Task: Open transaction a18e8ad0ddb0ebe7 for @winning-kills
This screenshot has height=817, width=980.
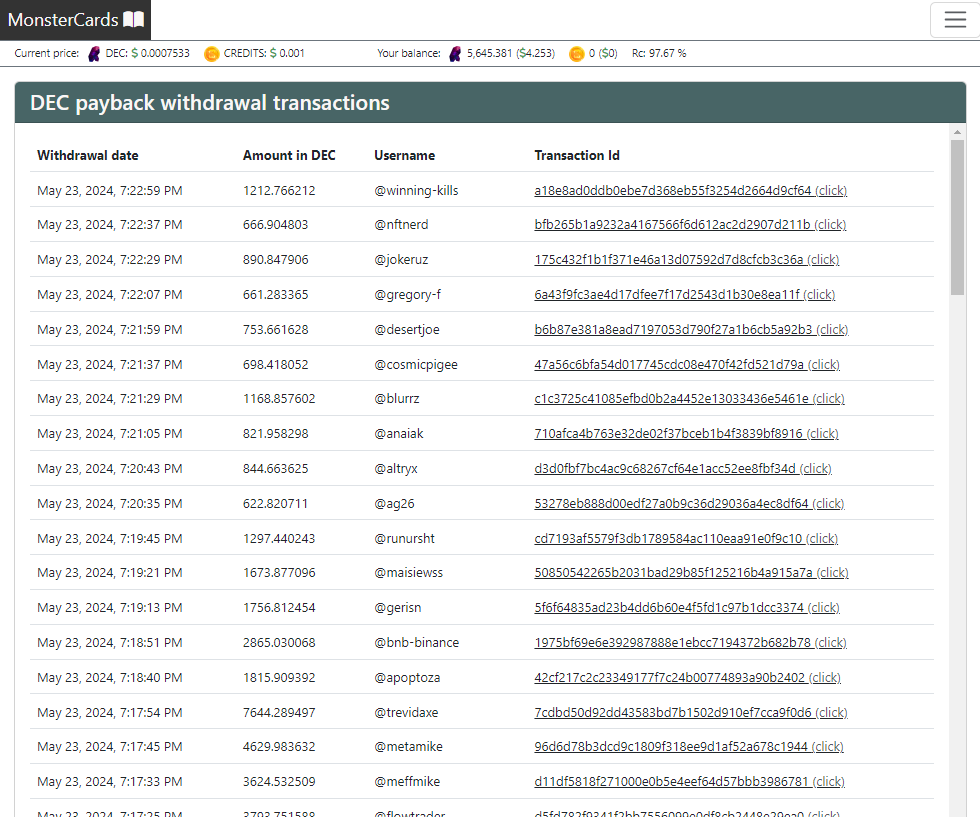Action: coord(691,191)
